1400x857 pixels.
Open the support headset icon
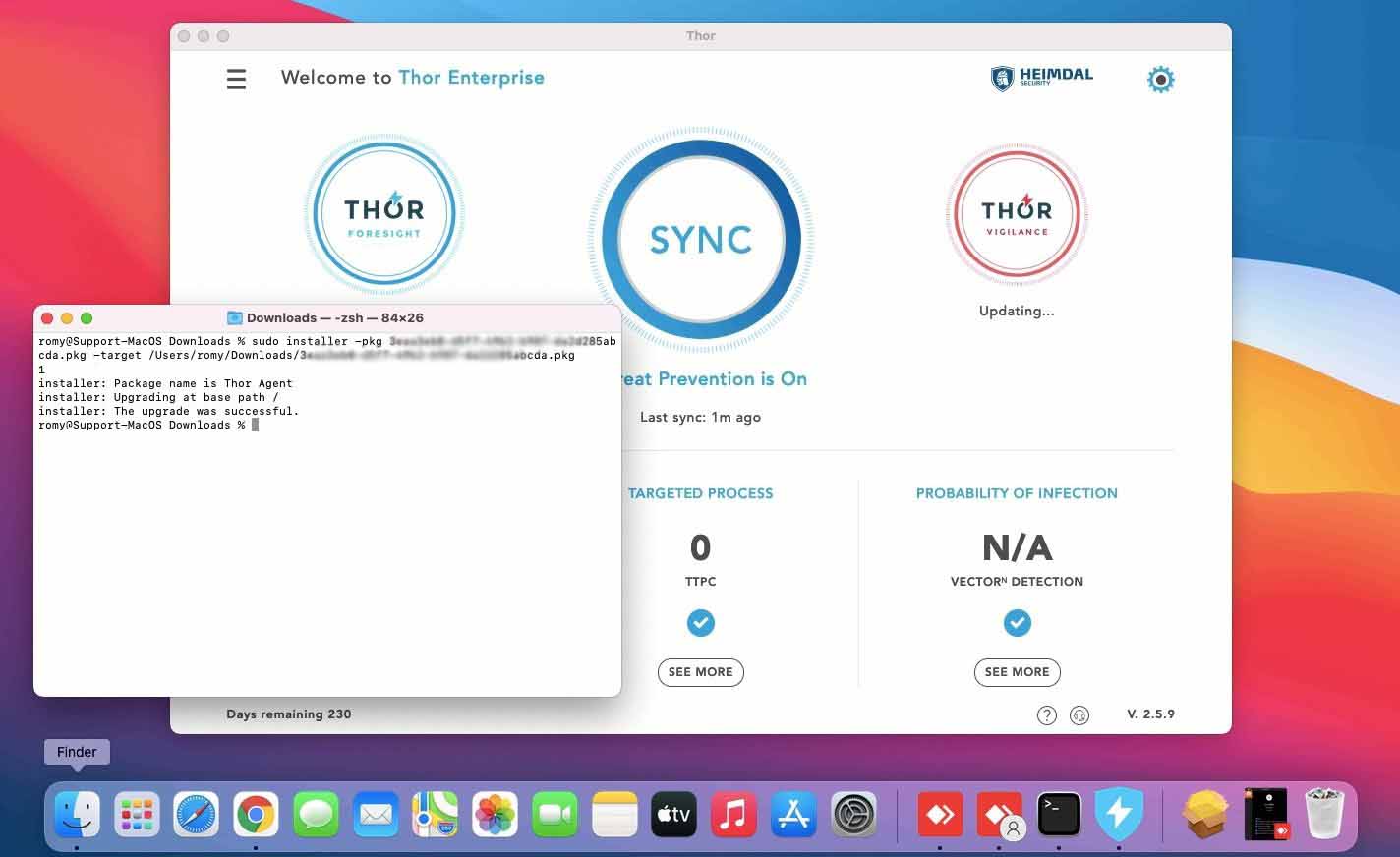tap(1079, 715)
